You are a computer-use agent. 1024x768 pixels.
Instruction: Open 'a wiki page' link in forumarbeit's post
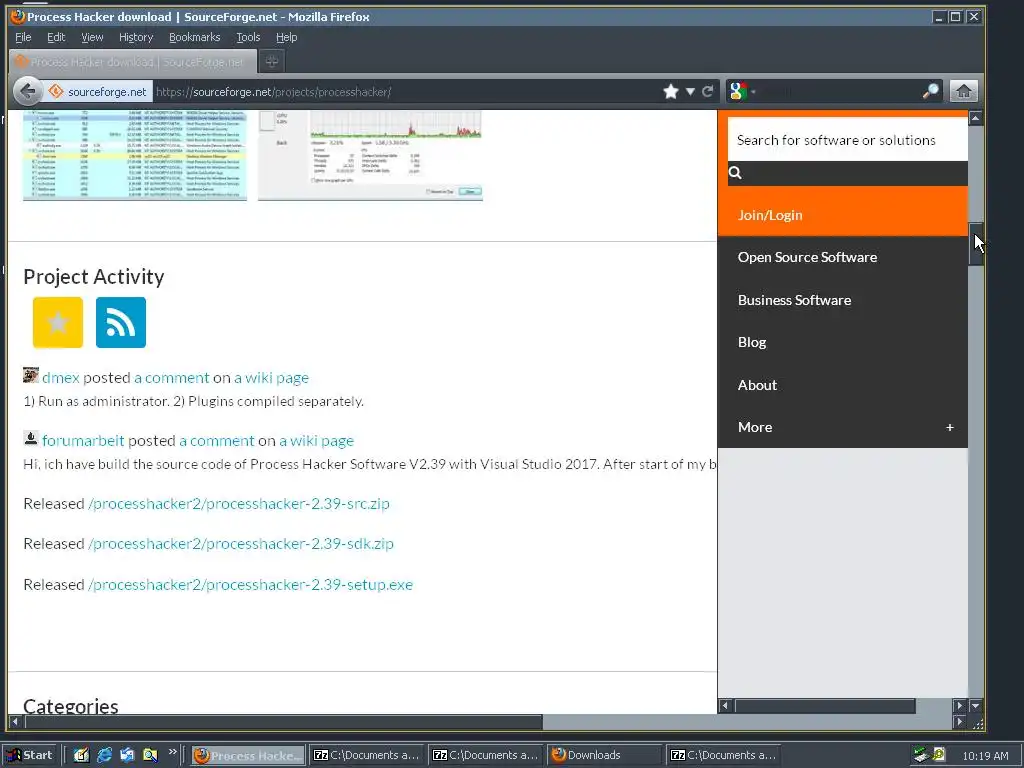tap(317, 441)
